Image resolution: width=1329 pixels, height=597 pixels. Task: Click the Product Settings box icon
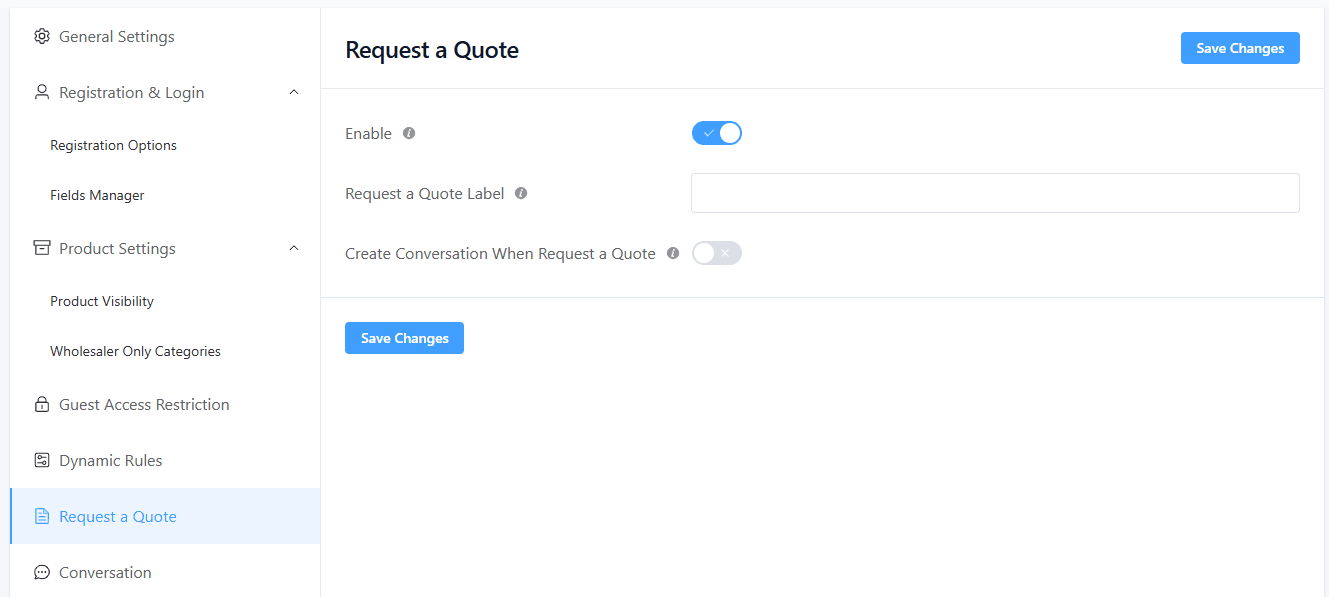point(42,249)
